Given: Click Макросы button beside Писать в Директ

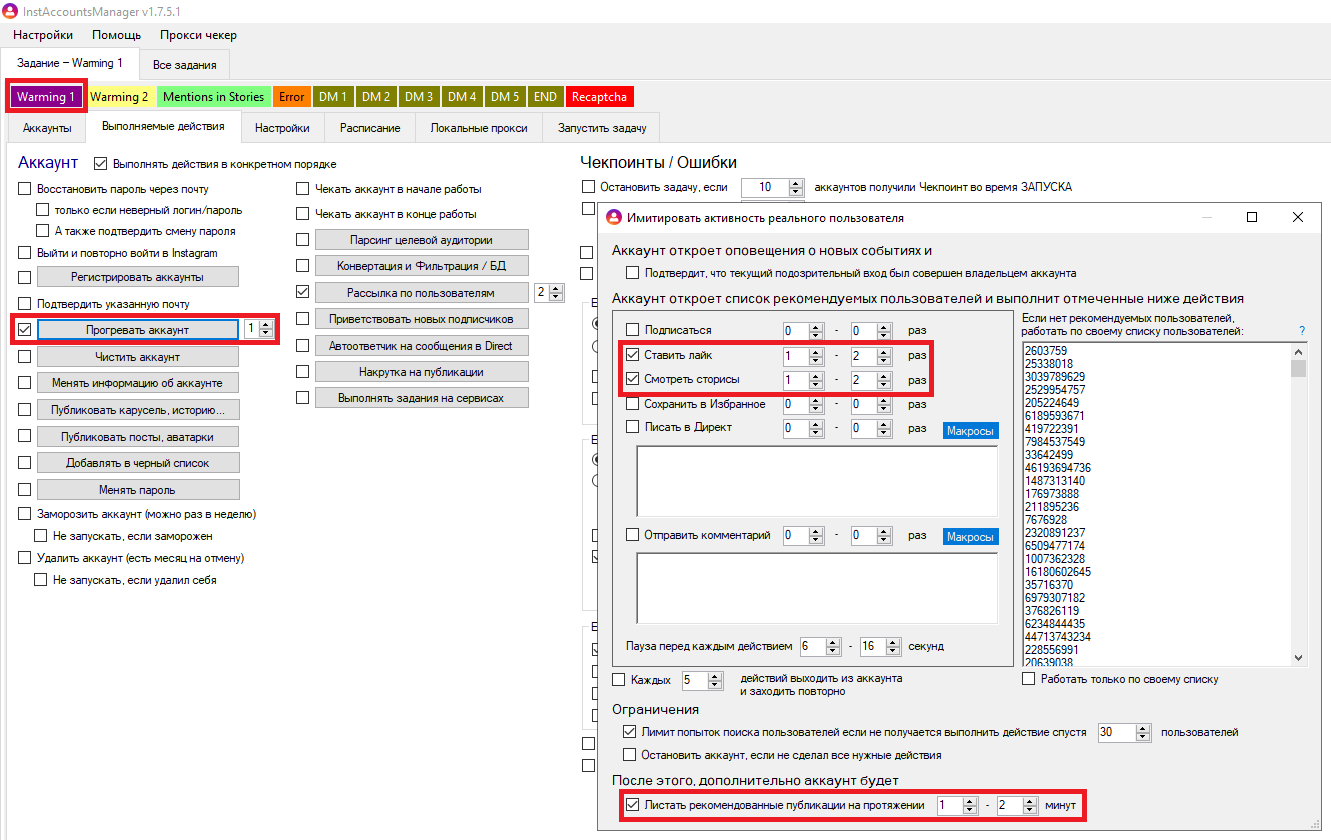Looking at the screenshot, I should point(970,431).
